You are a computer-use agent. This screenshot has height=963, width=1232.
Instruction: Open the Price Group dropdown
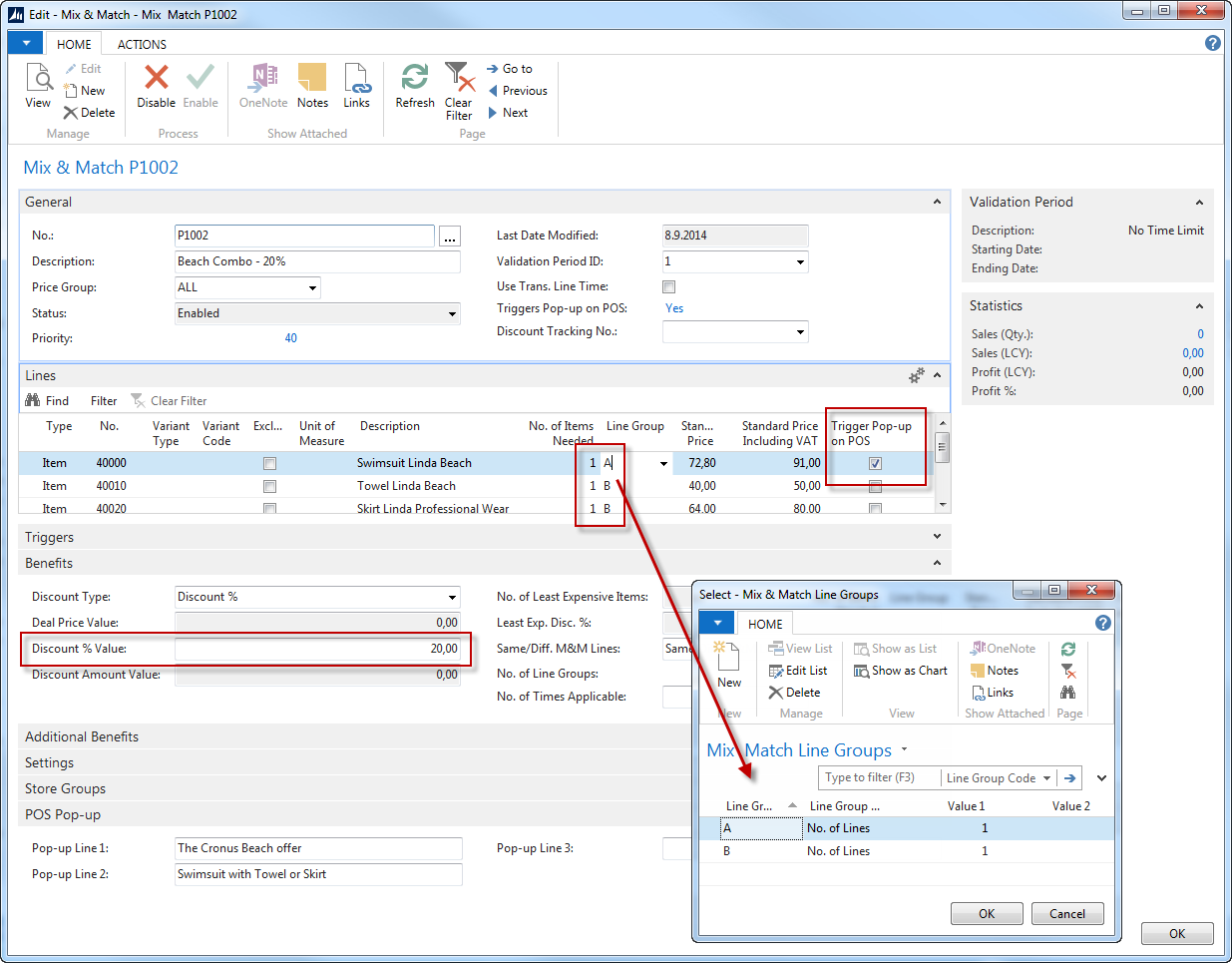tap(312, 288)
